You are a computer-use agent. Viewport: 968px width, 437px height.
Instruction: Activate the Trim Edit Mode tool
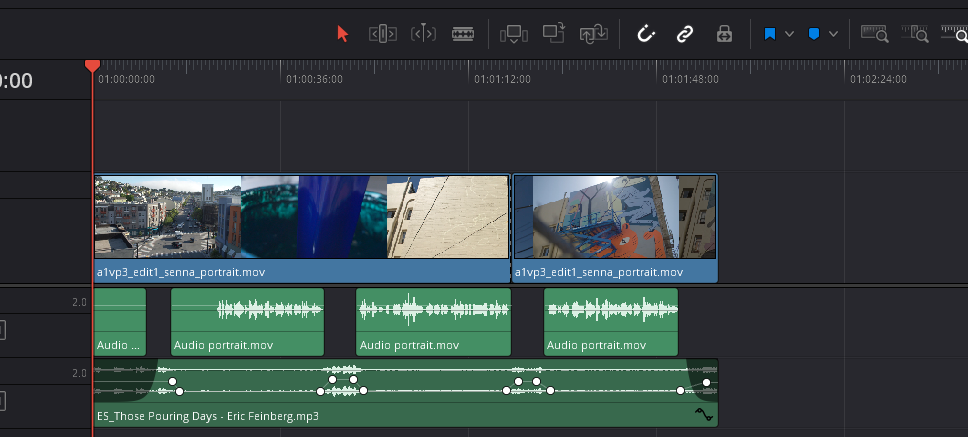point(383,34)
